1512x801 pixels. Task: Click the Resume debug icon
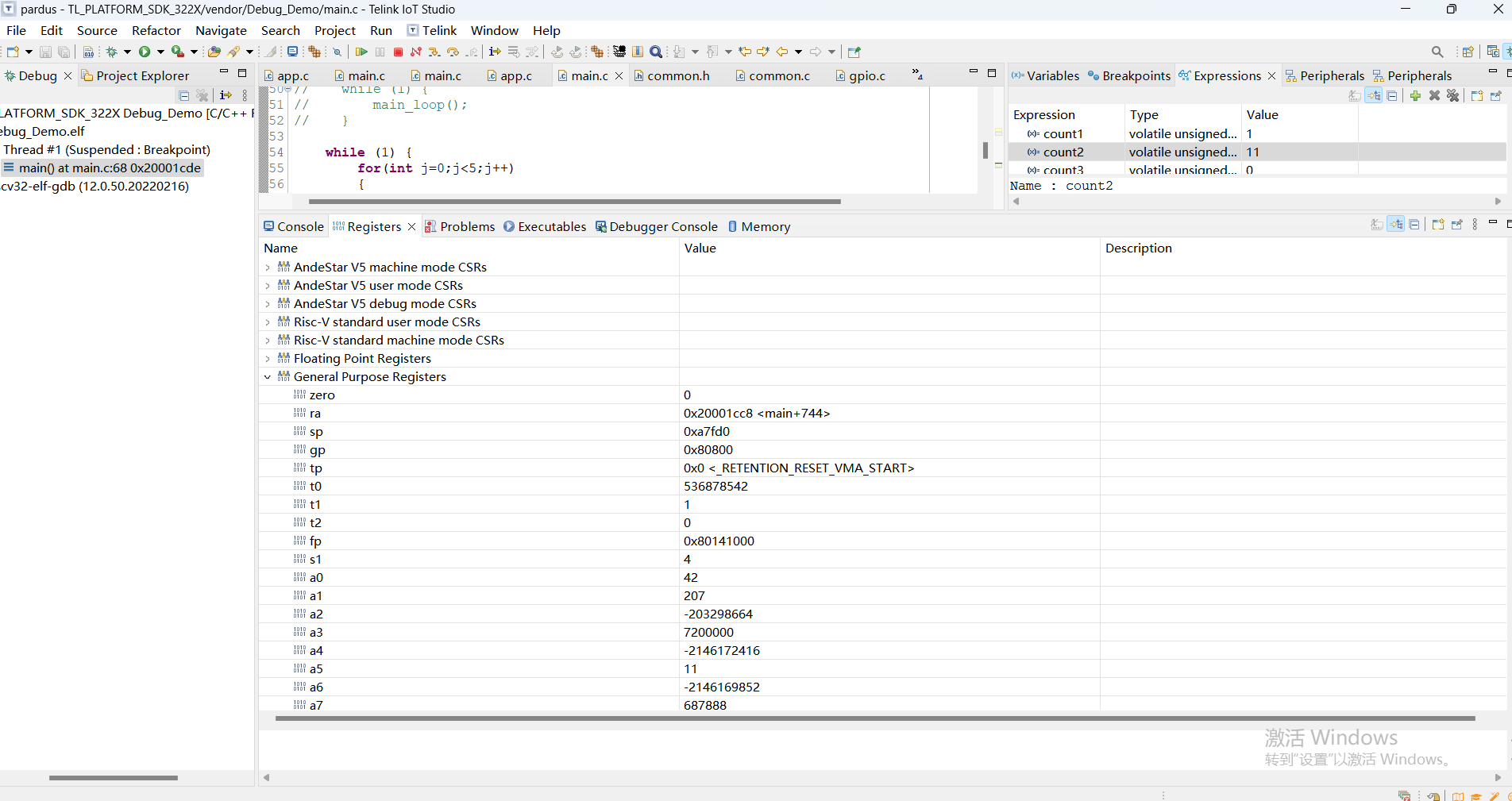click(x=361, y=52)
